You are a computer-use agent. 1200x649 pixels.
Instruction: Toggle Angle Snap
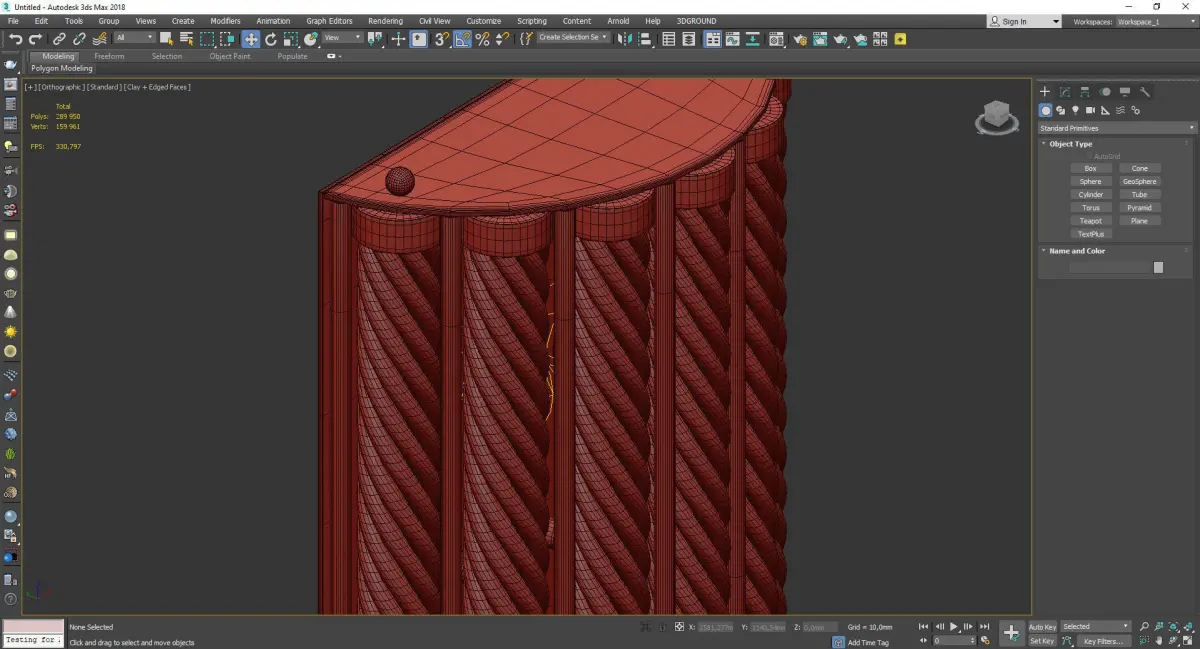click(463, 39)
